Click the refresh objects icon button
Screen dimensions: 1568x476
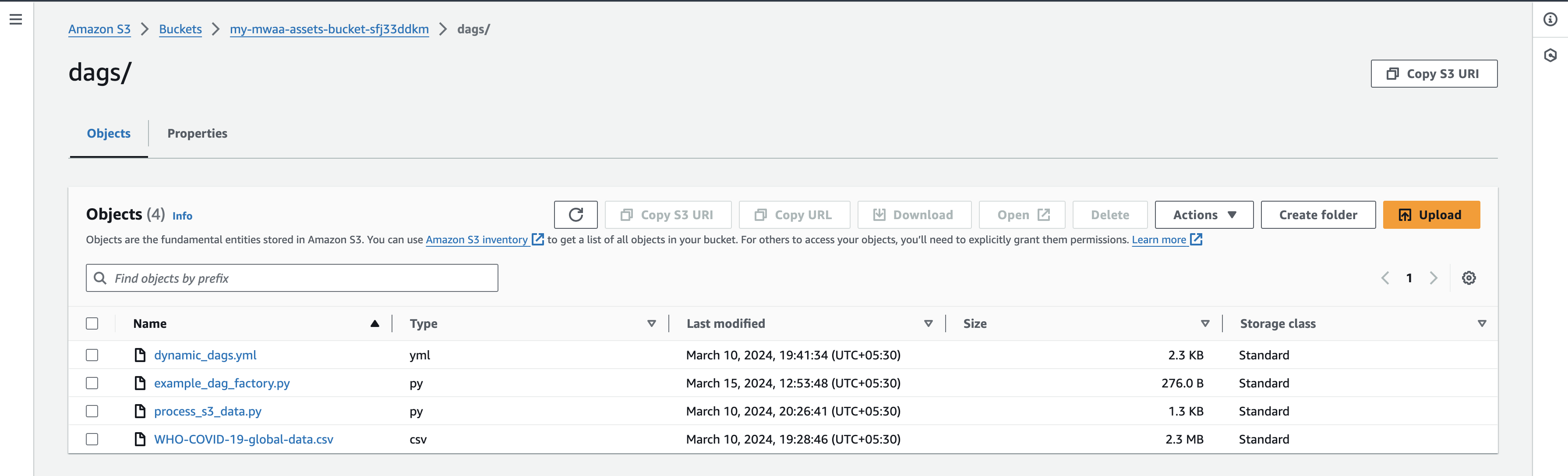[575, 214]
